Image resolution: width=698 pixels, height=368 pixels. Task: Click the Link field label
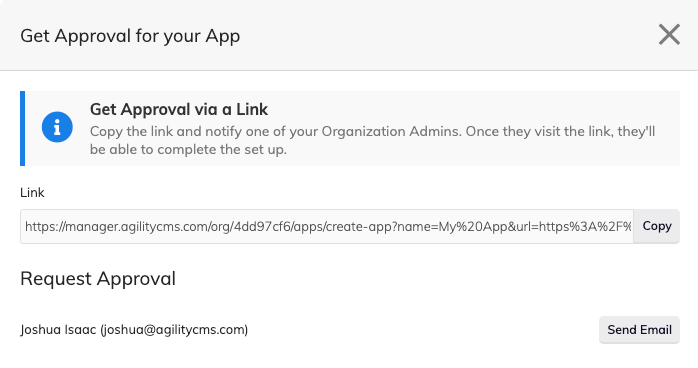click(32, 193)
